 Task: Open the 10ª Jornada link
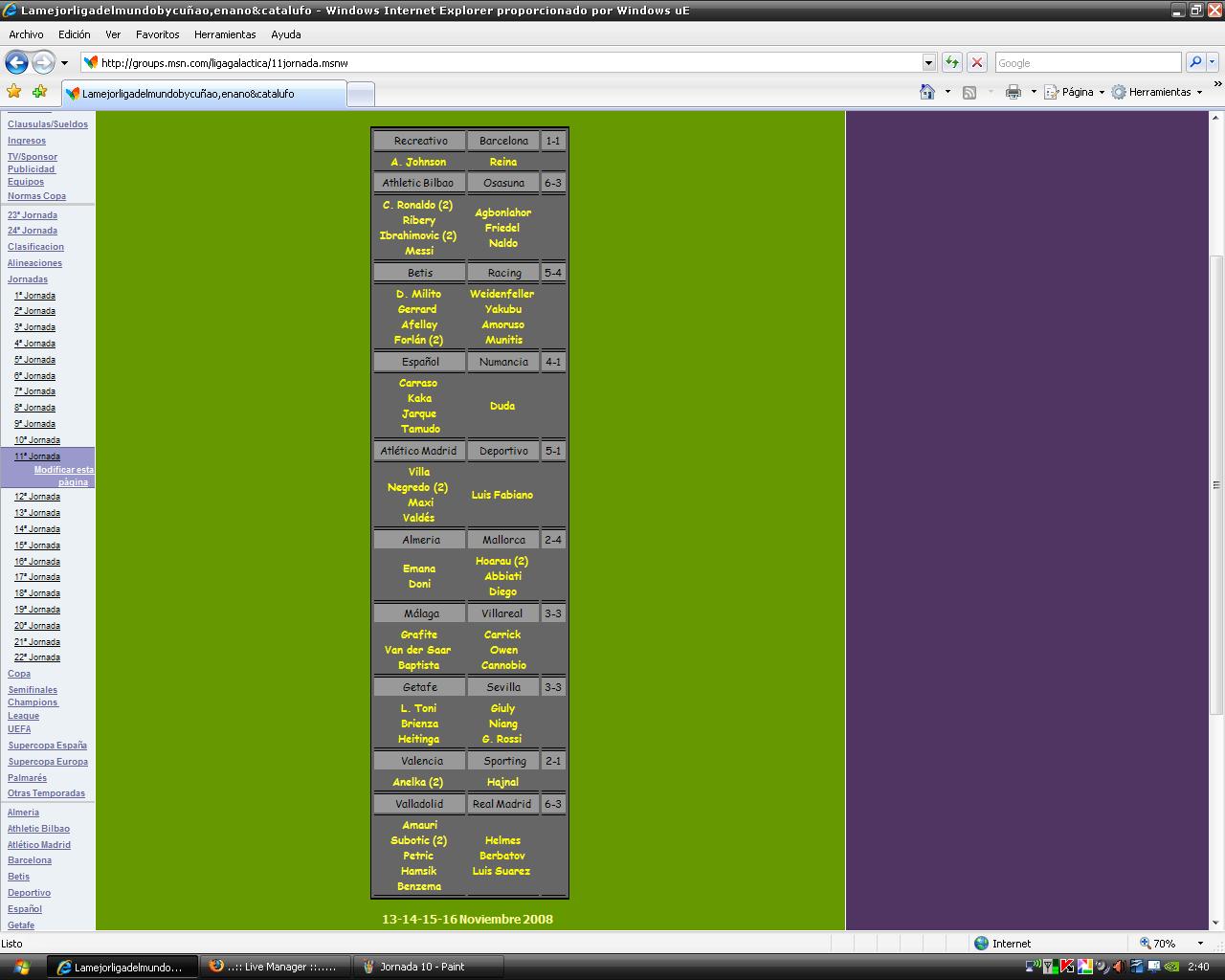pyautogui.click(x=37, y=440)
